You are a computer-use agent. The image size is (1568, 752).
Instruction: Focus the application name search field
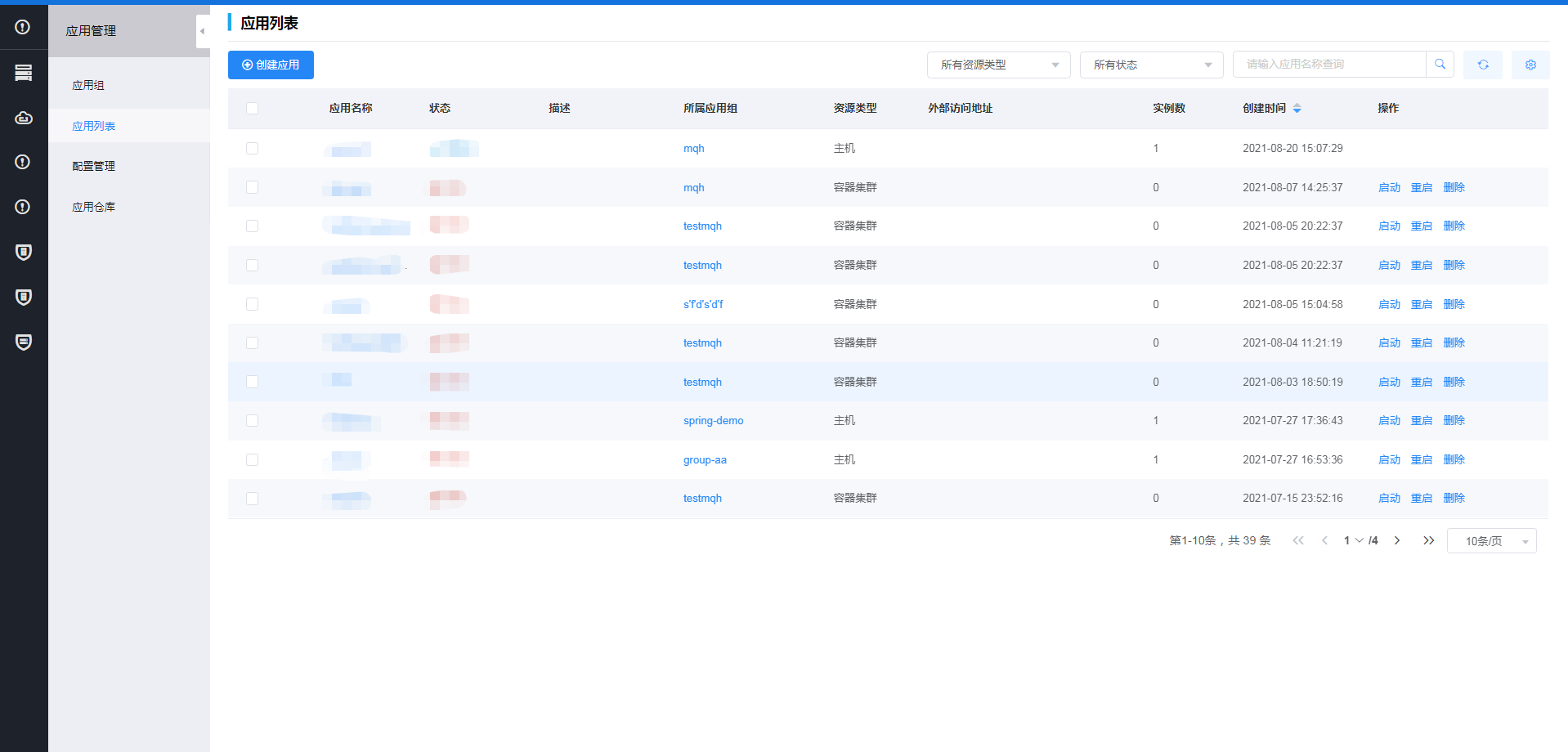[x=1328, y=65]
